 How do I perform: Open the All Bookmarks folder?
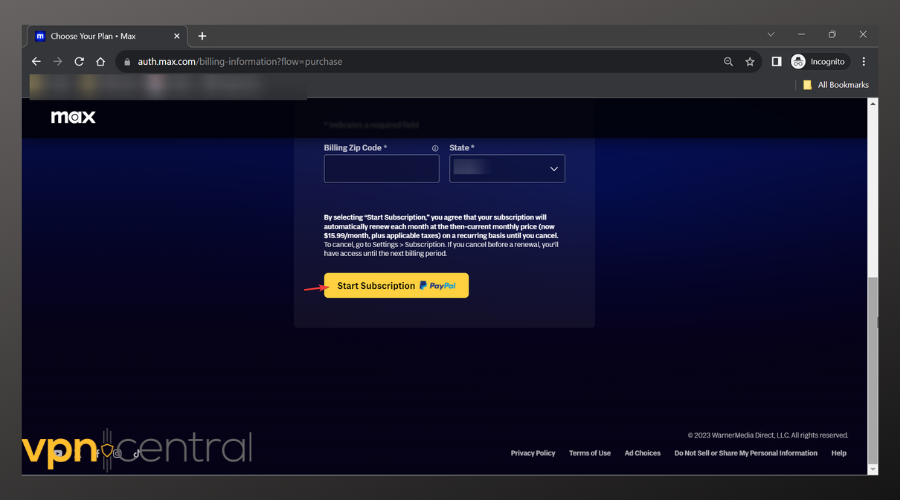tap(836, 85)
